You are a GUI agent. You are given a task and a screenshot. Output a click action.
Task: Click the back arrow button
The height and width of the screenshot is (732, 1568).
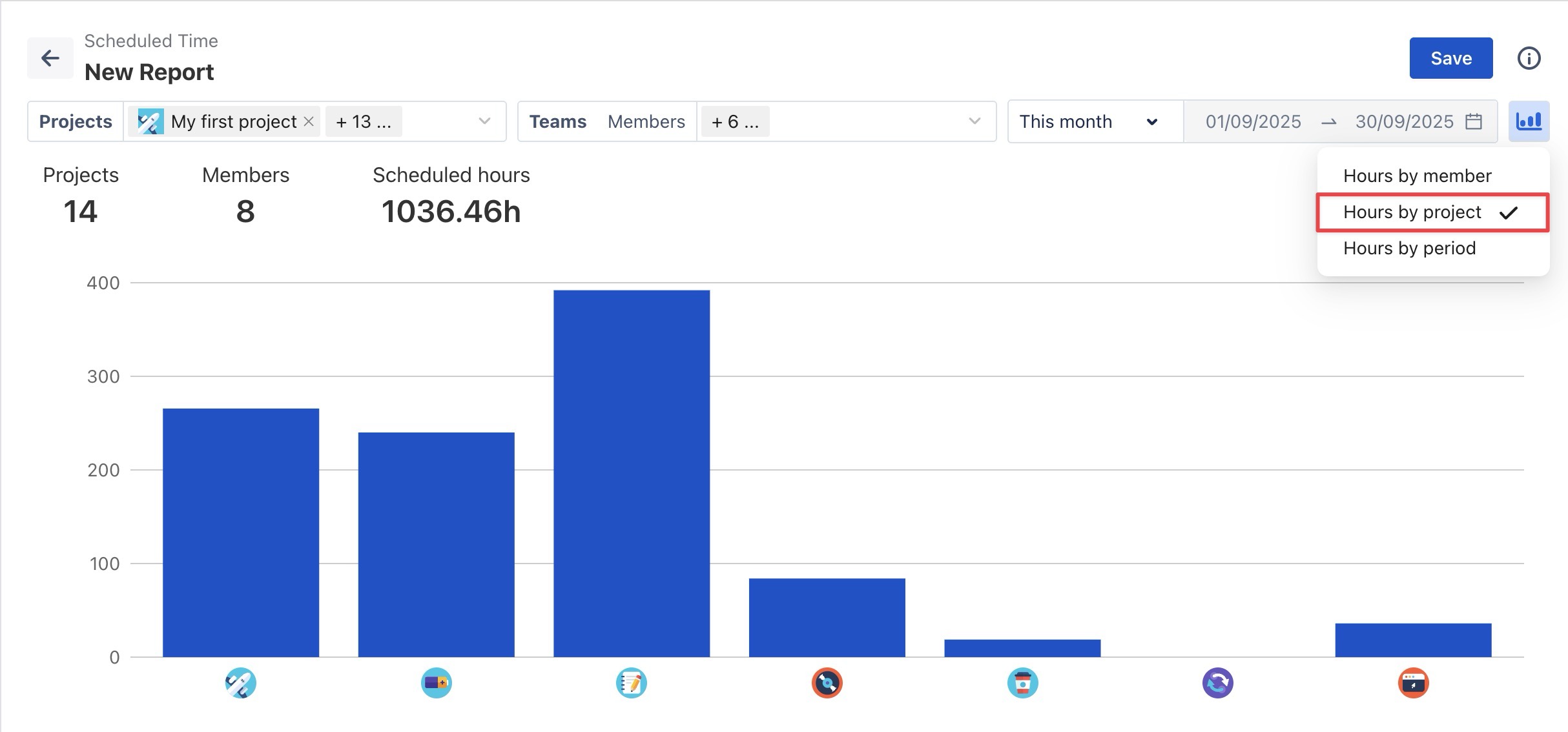pos(50,58)
